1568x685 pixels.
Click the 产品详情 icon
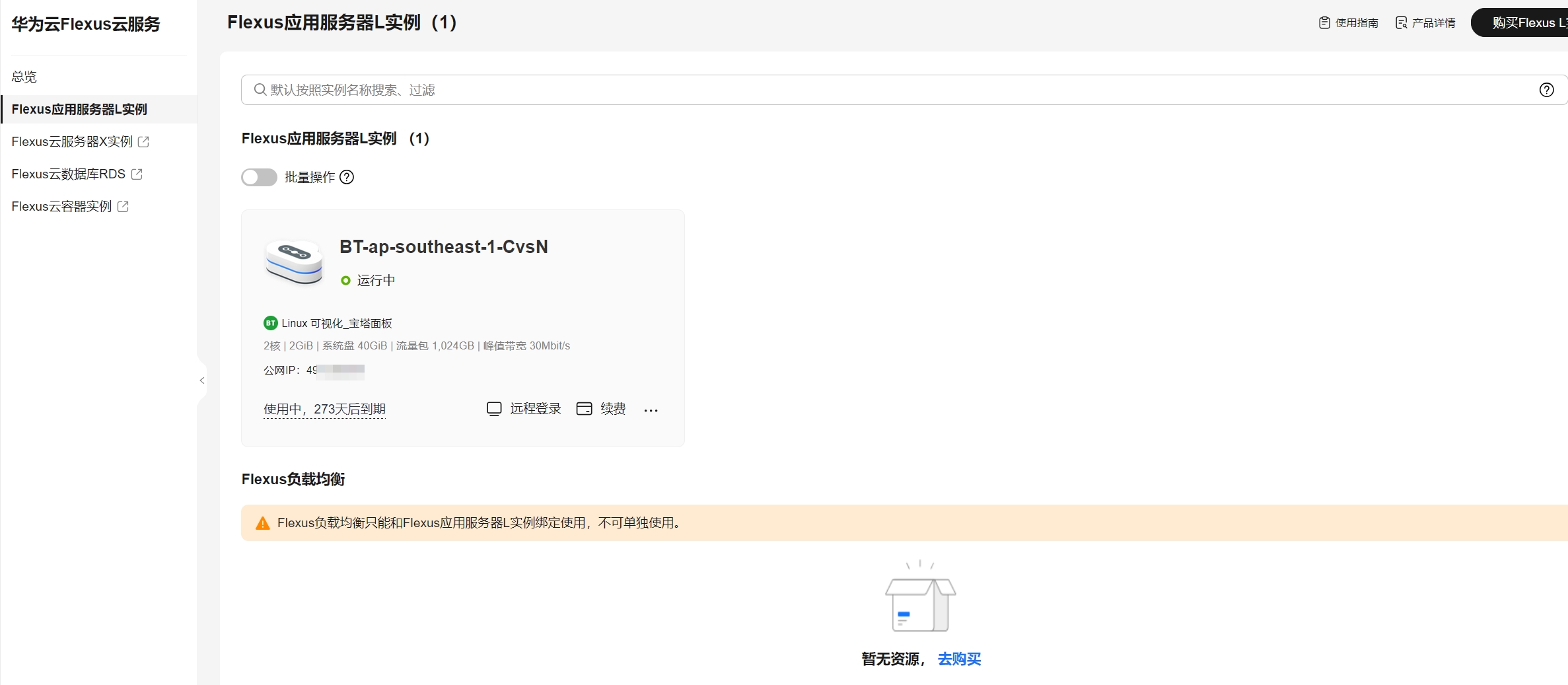[x=1401, y=22]
